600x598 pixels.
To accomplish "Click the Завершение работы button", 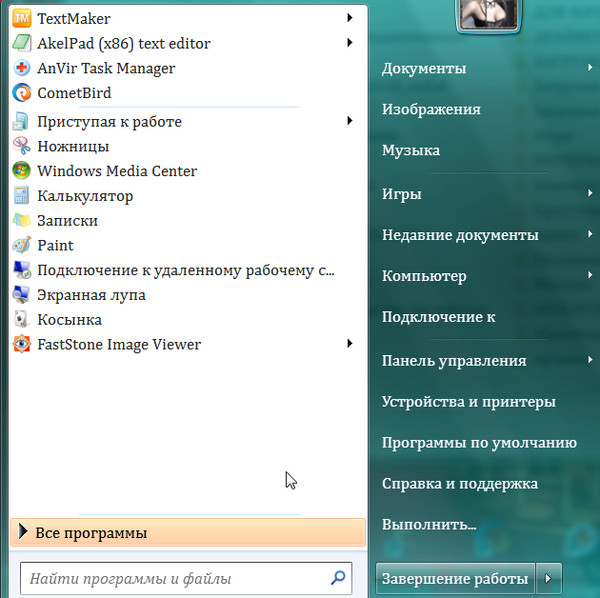I will [455, 578].
